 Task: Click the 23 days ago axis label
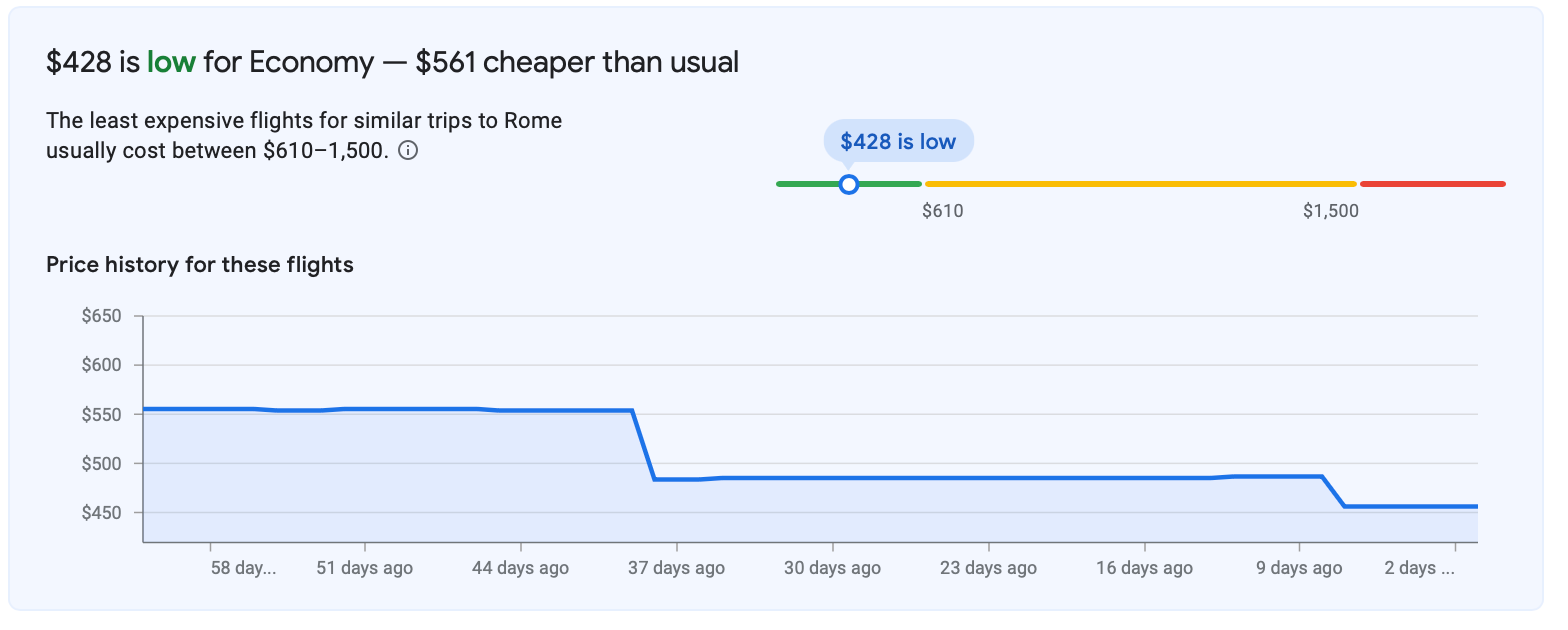click(x=988, y=568)
